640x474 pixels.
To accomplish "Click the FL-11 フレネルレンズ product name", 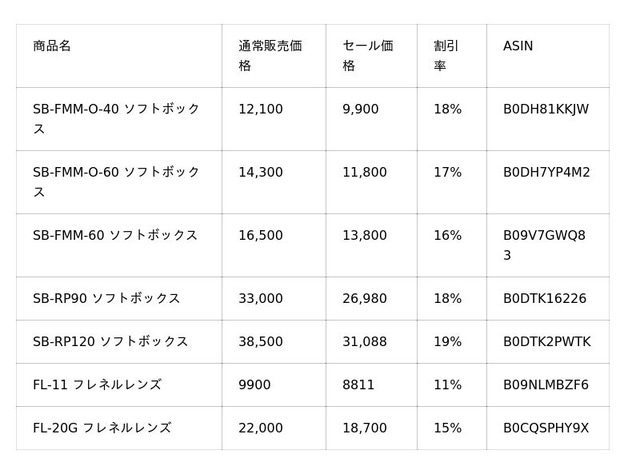I will (97, 384).
